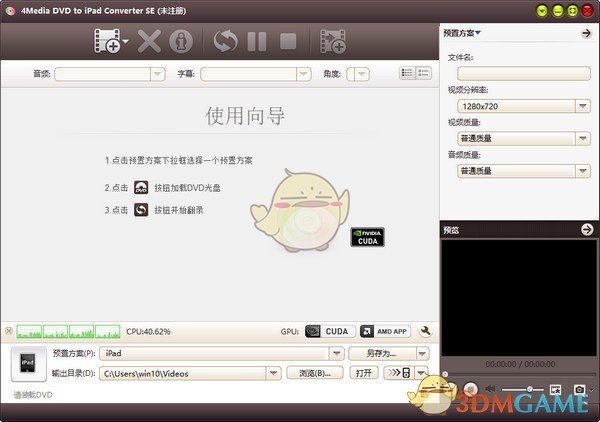
Task: Click the CPU:40.62% usage text
Action: 148,332
